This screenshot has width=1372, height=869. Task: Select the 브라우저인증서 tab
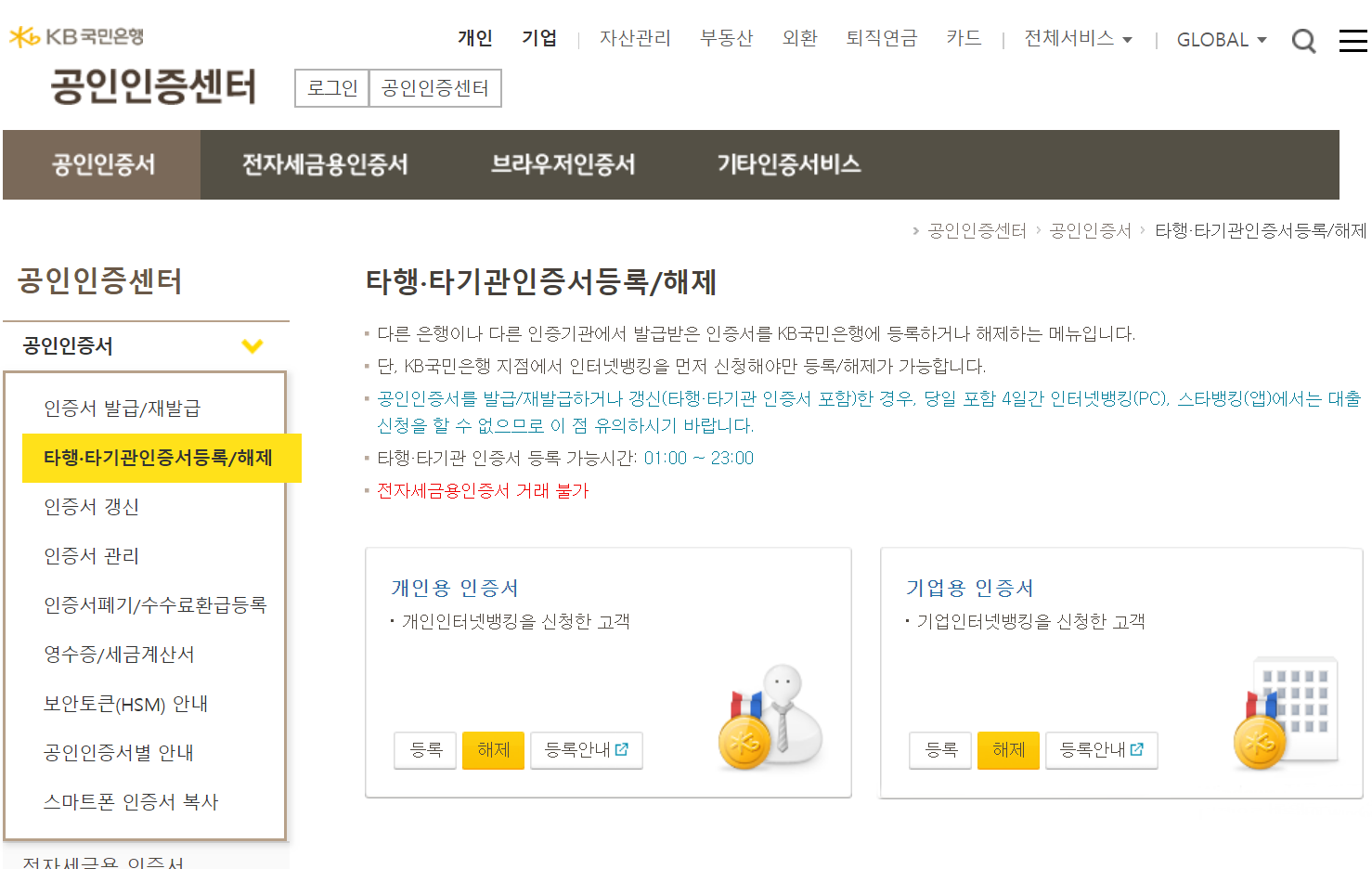coord(563,164)
